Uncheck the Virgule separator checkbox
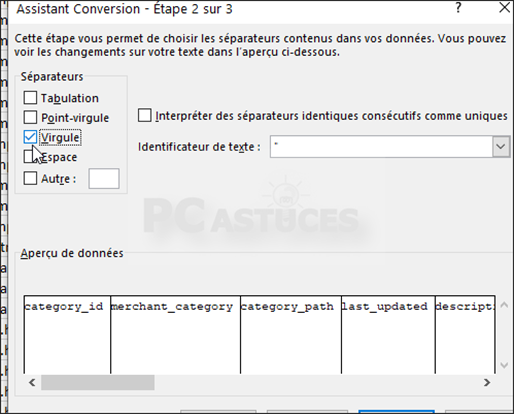Image resolution: width=514 pixels, height=414 pixels. (30, 137)
